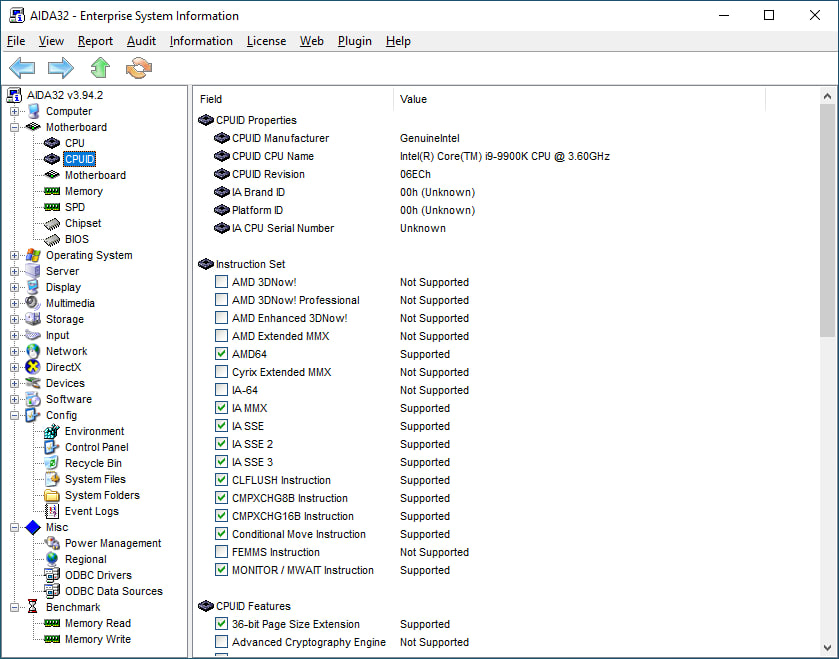Screen dimensions: 839x659
Task: Toggle the IA-64 checkbox
Action: point(221,389)
